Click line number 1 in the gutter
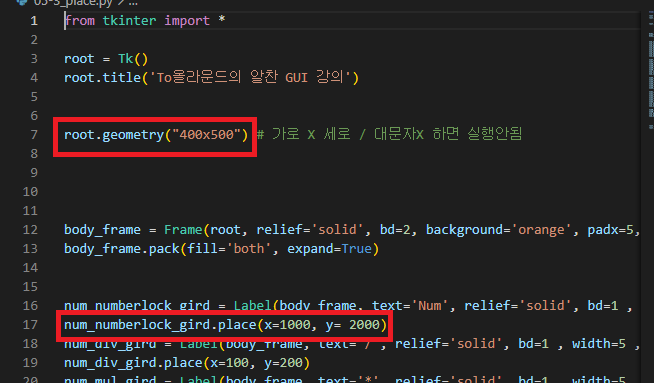 pyautogui.click(x=34, y=20)
